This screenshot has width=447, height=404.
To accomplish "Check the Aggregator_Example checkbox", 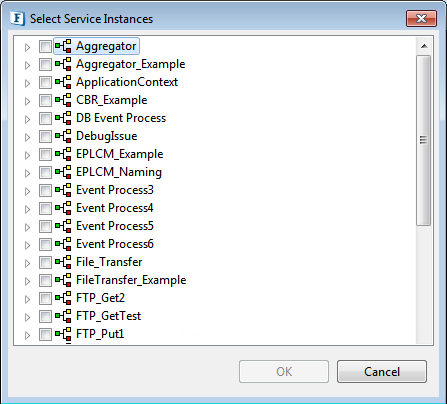I will pyautogui.click(x=45, y=64).
